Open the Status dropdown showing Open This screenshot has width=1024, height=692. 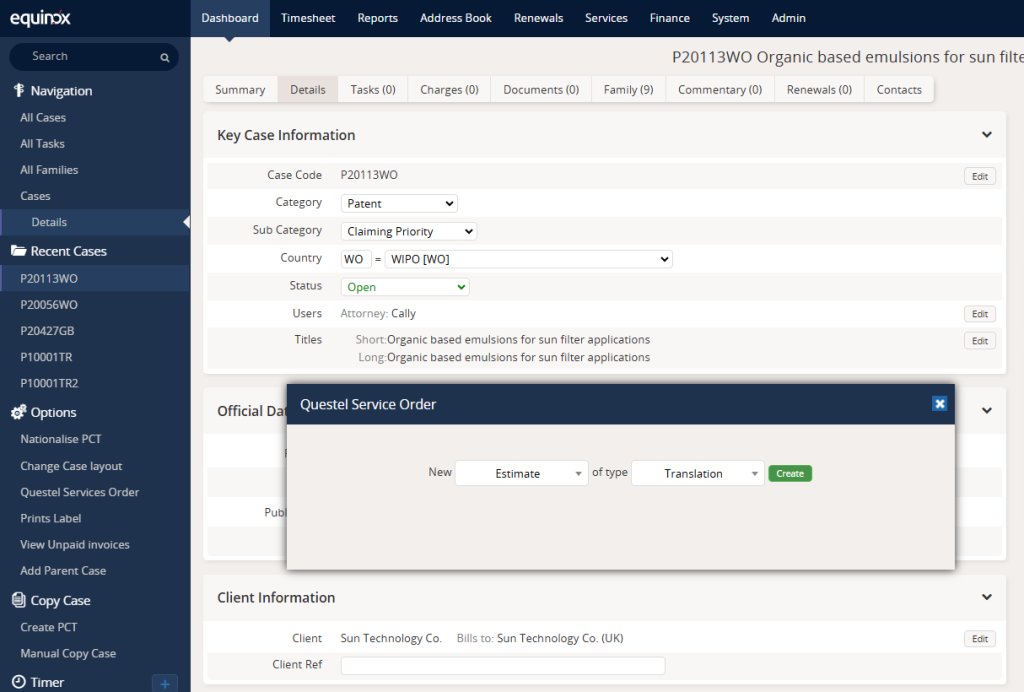(404, 287)
